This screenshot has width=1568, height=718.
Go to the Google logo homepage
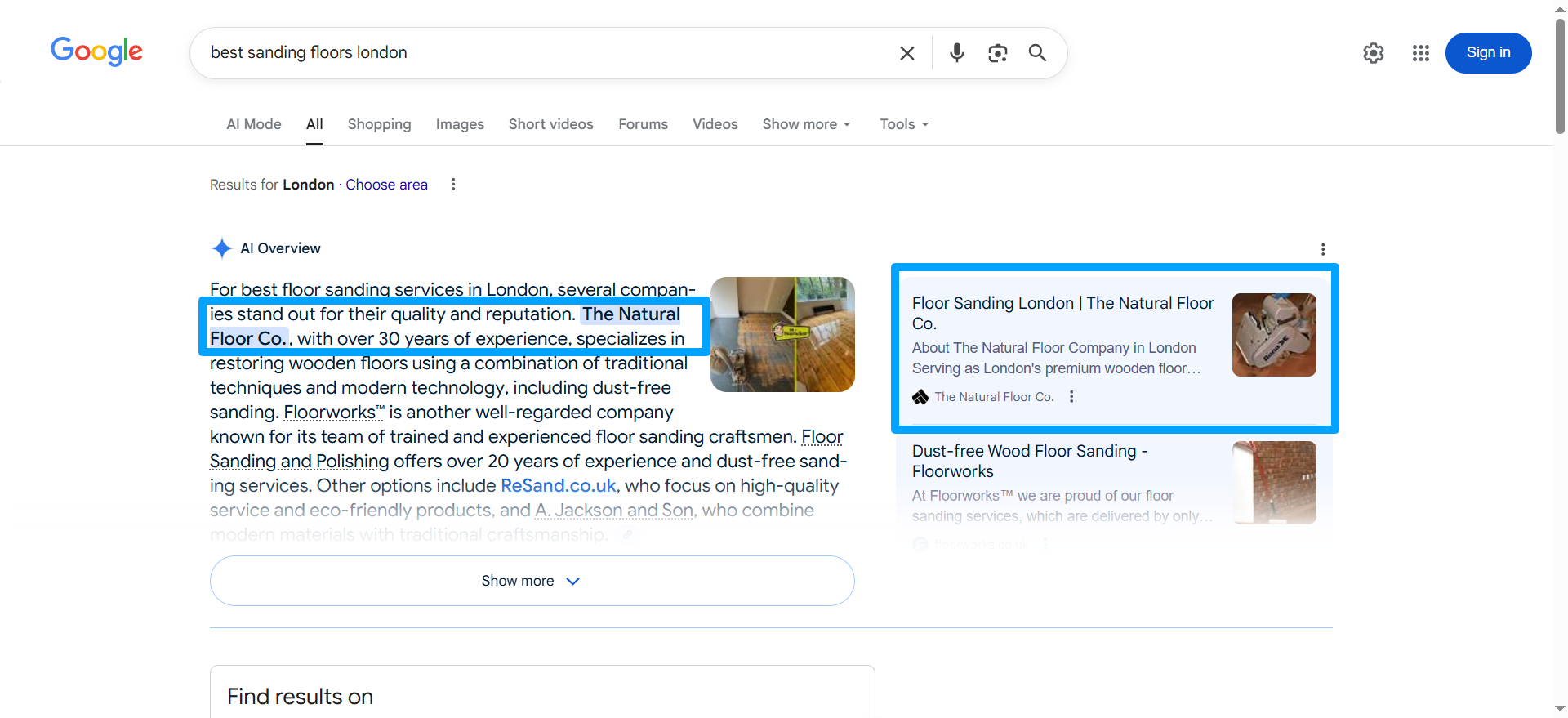(x=96, y=51)
